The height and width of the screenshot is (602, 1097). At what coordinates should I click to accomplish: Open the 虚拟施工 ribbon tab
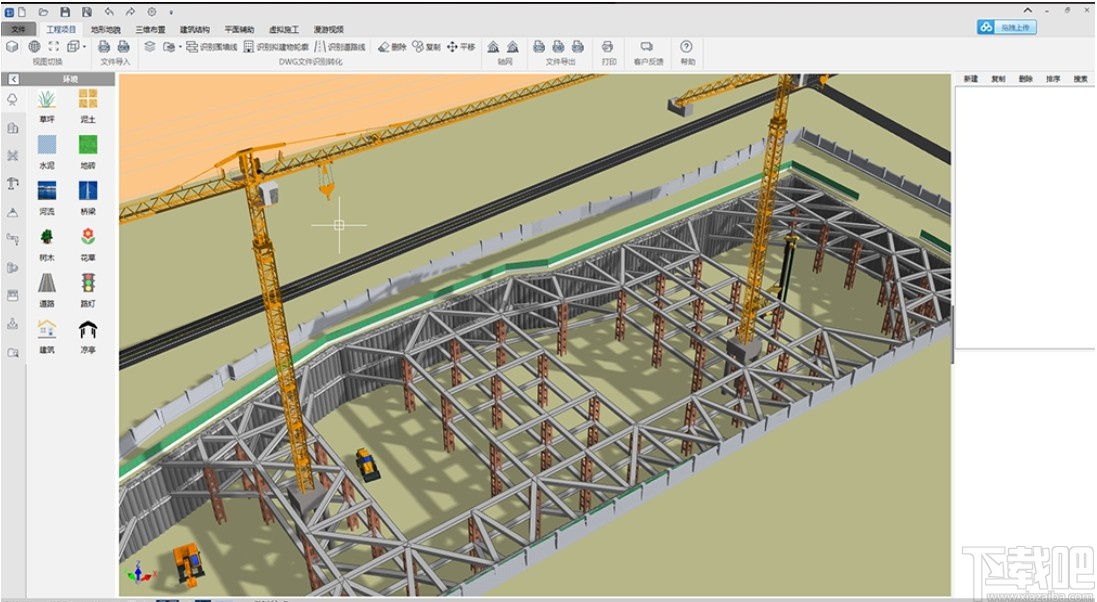click(283, 30)
